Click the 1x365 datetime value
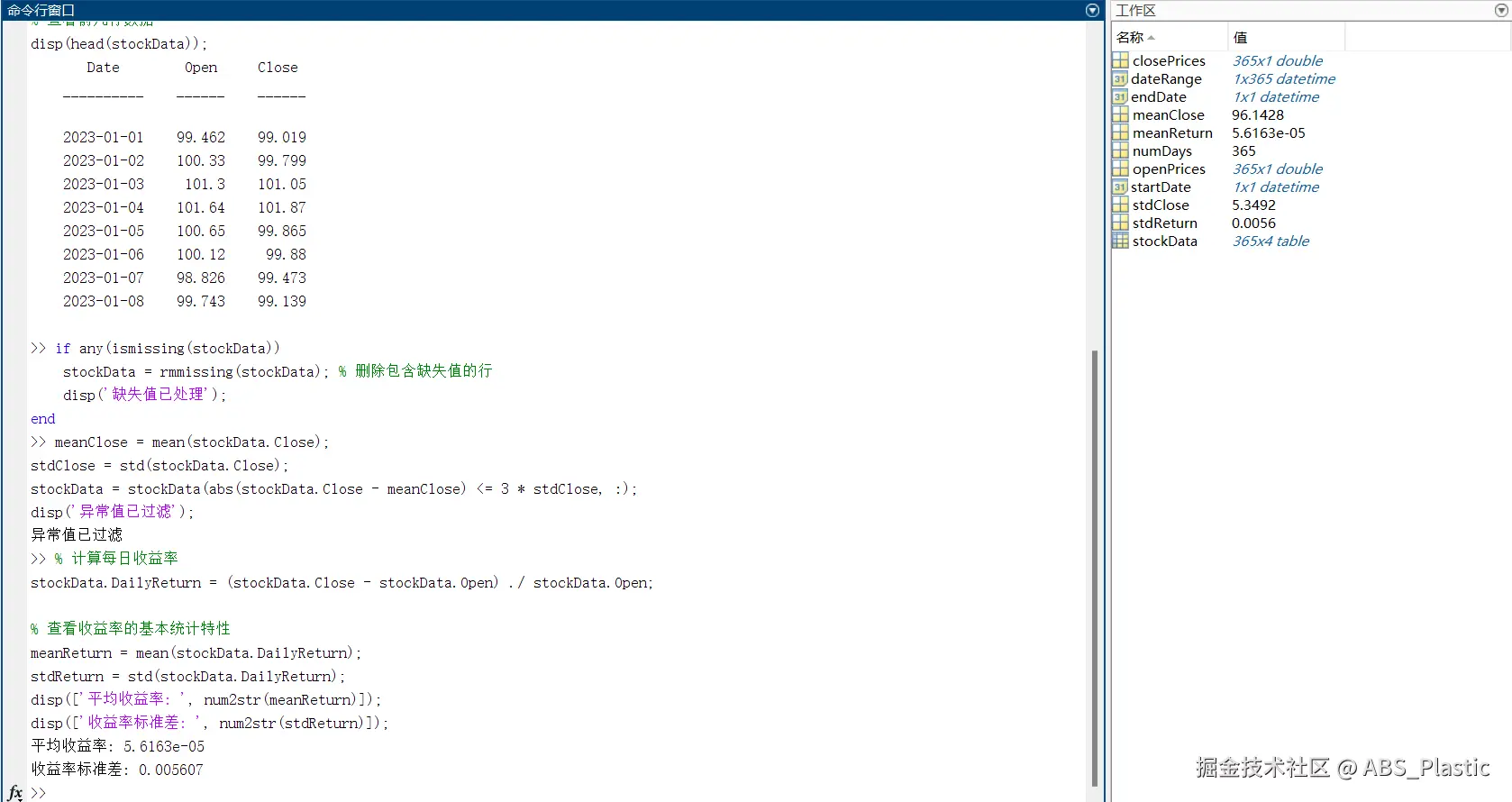1512x802 pixels. point(1283,78)
